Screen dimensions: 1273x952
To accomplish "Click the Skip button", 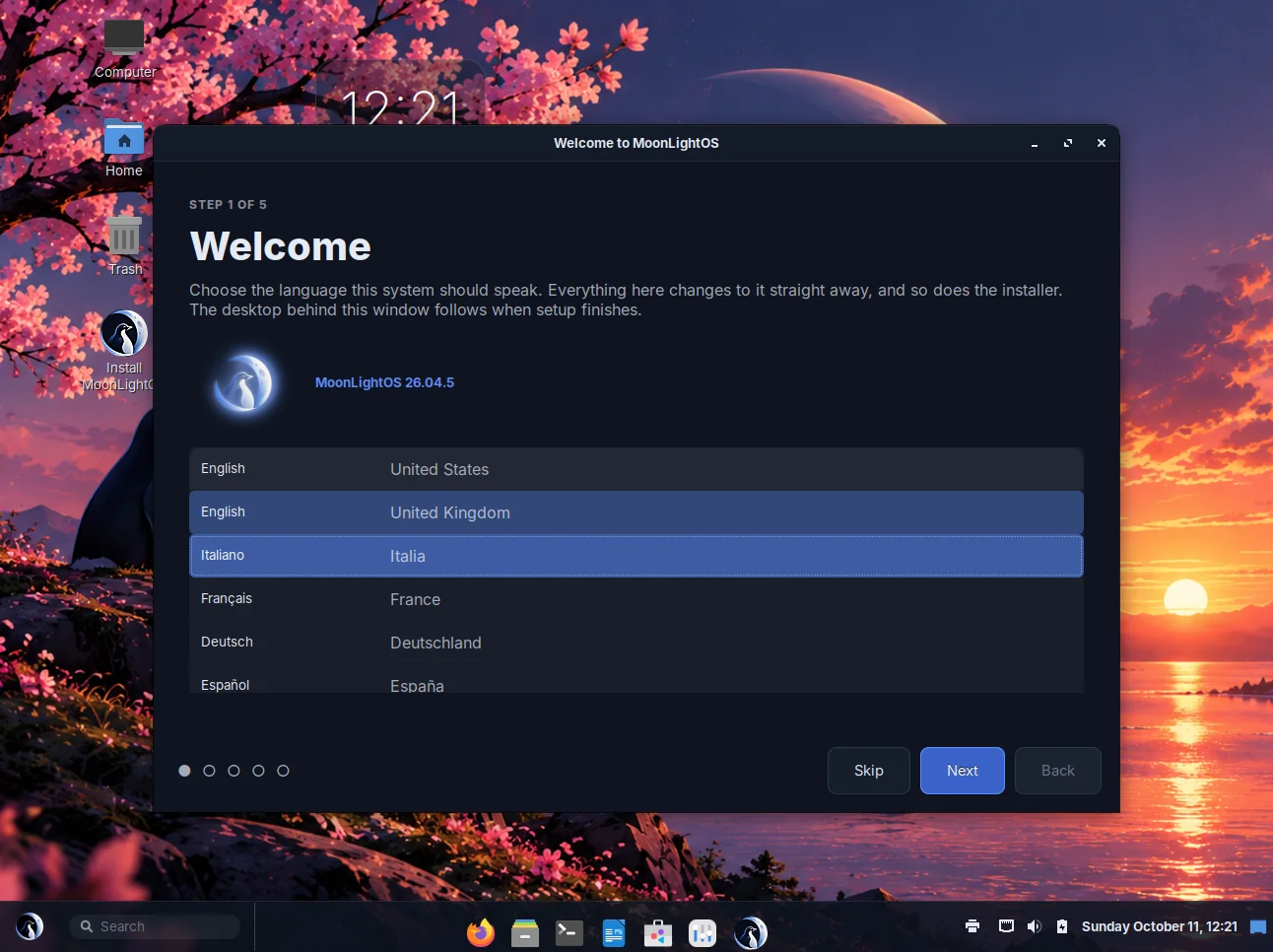I will [x=869, y=771].
